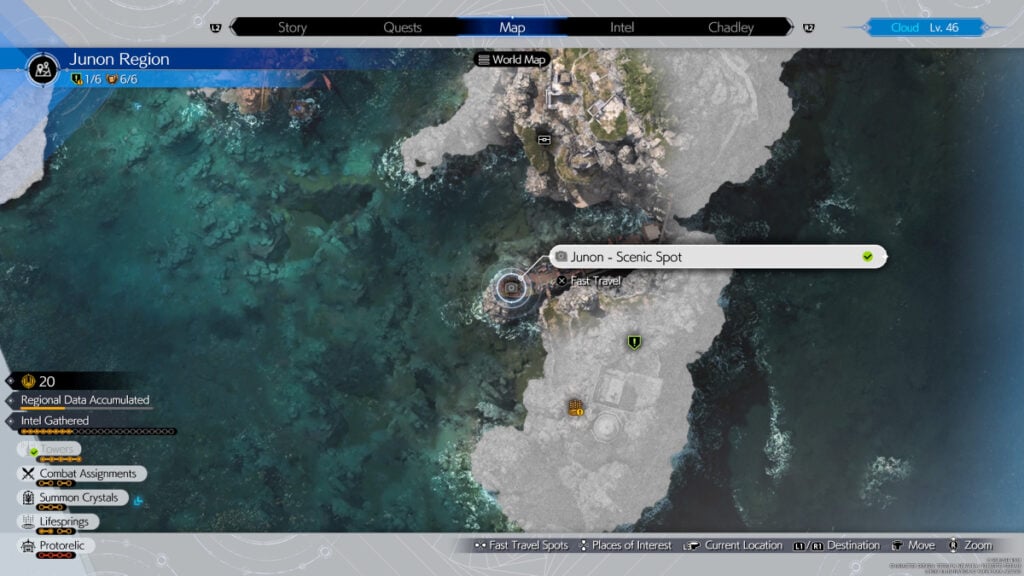Click the rest stop icon near Junon
The width and height of the screenshot is (1024, 576).
544,140
